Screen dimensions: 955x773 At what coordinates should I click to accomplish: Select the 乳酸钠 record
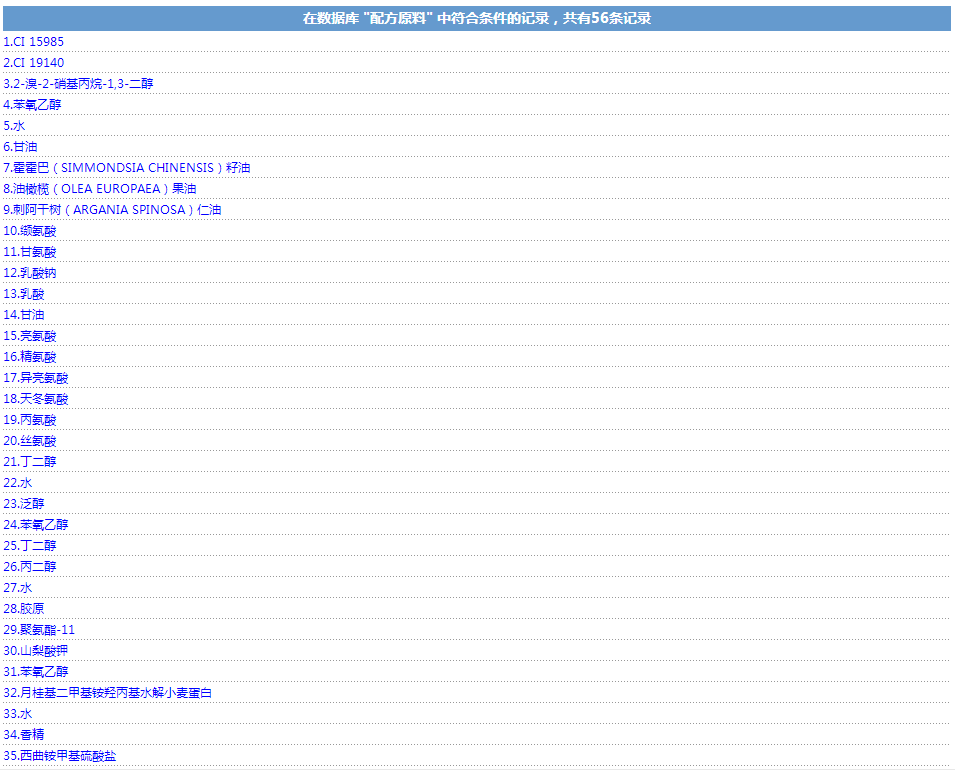tap(30, 273)
